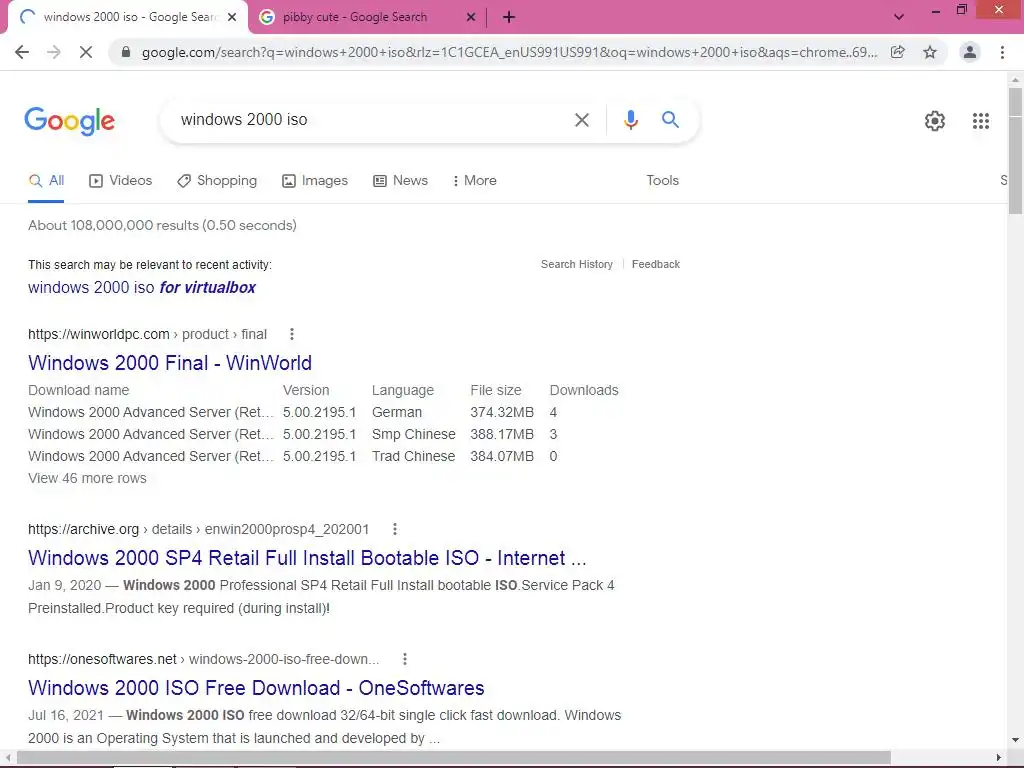Click the winworldpc.com URL breadcrumb
This screenshot has width=1024, height=768.
(148, 334)
